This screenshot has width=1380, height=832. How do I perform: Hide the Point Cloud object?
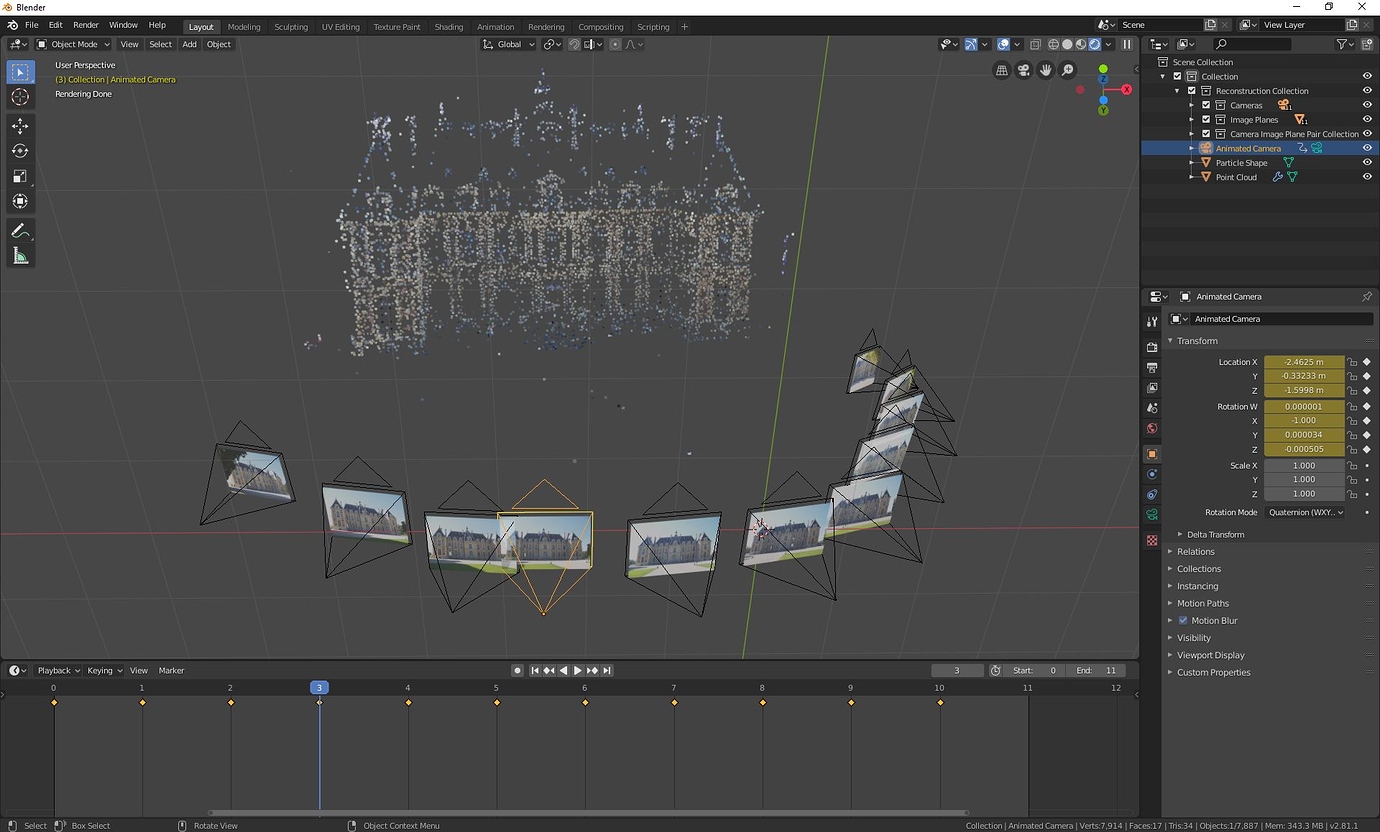pos(1367,177)
